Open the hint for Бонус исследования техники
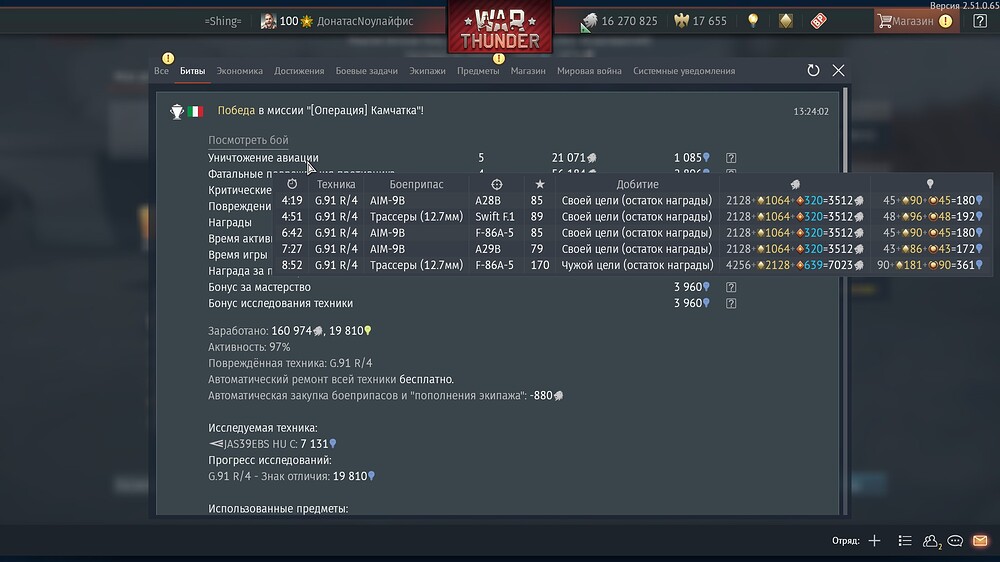The height and width of the screenshot is (562, 1000). (731, 304)
